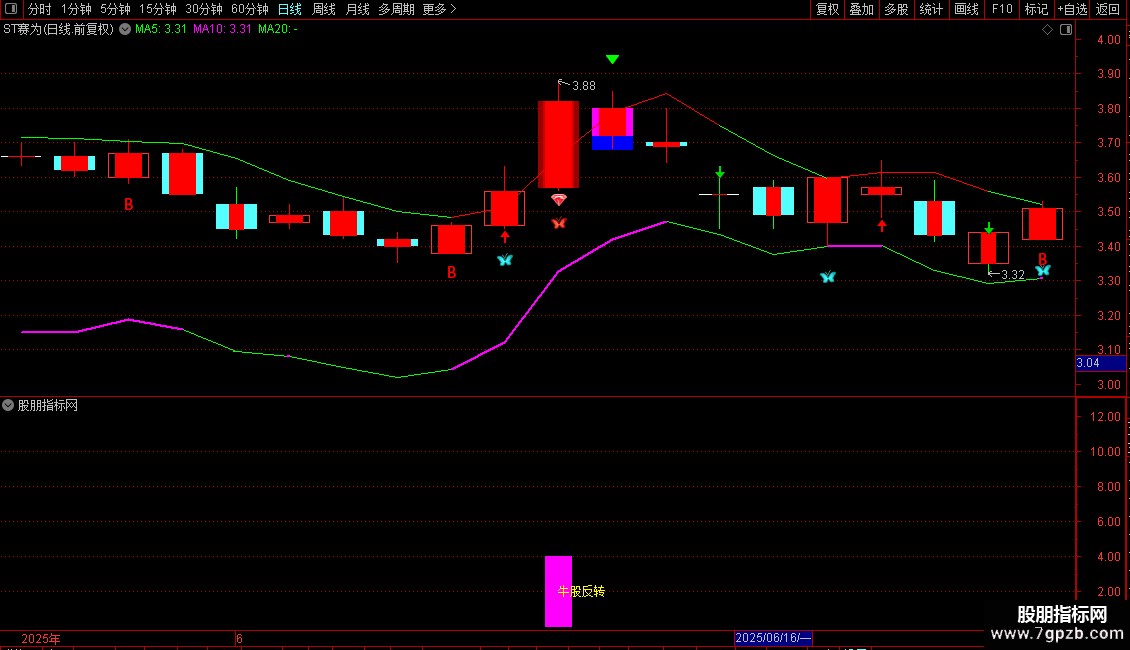1130x650 pixels.
Task: Click the tall red candle at 3.88 high
Action: [x=558, y=144]
